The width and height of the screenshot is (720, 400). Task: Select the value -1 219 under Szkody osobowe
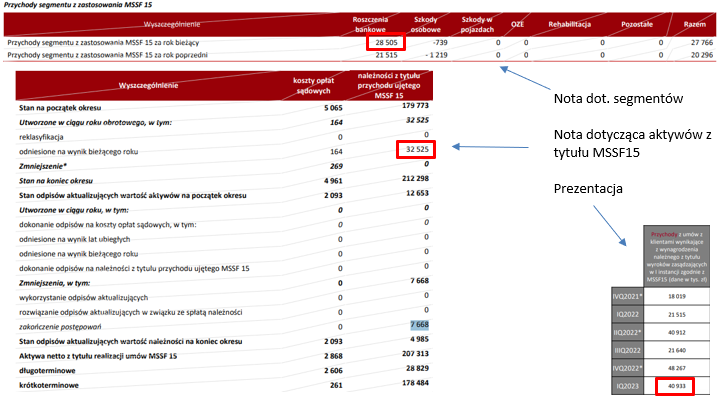[436, 55]
